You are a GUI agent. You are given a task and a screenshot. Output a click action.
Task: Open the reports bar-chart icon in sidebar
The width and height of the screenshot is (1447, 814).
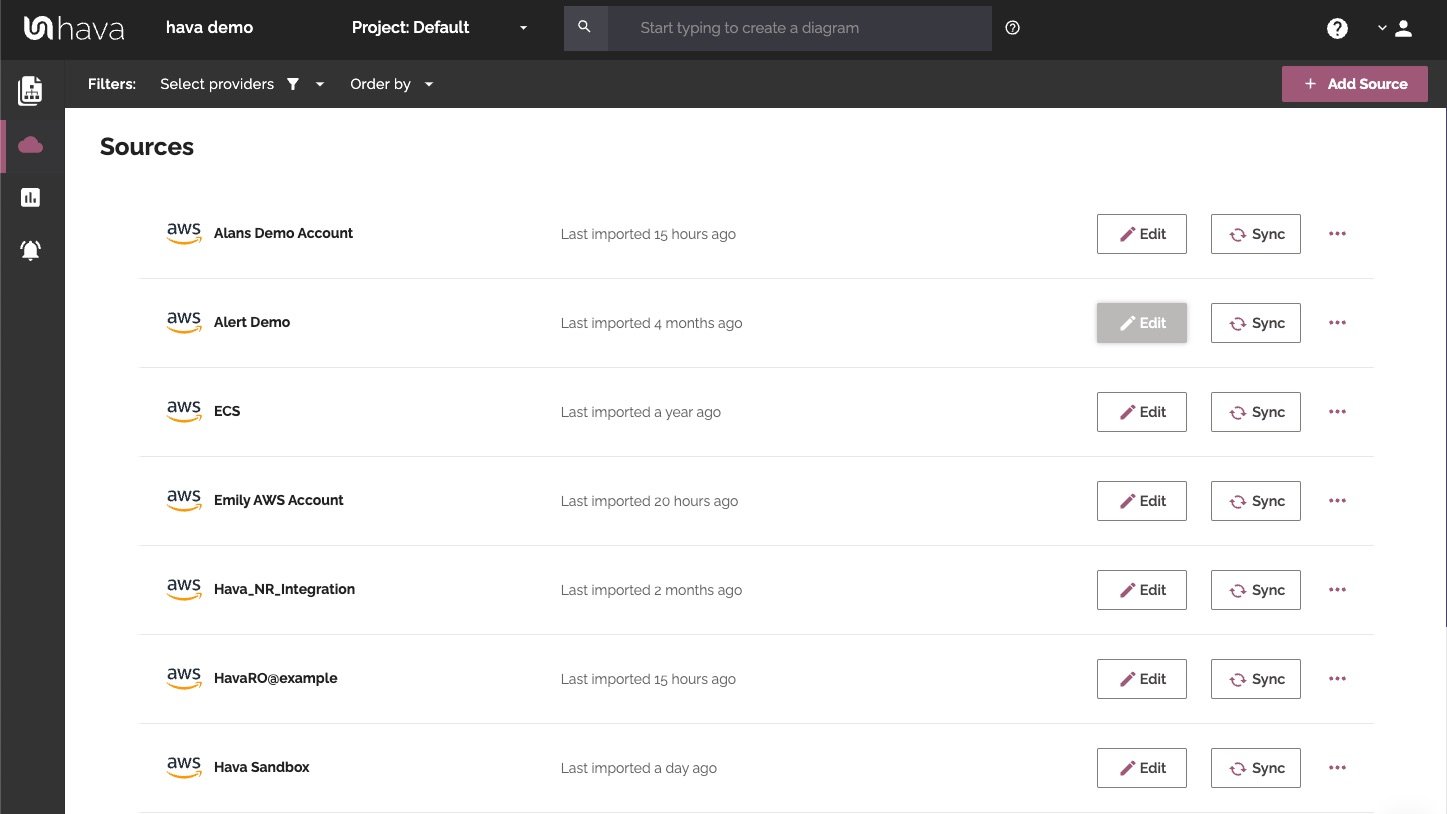click(30, 197)
